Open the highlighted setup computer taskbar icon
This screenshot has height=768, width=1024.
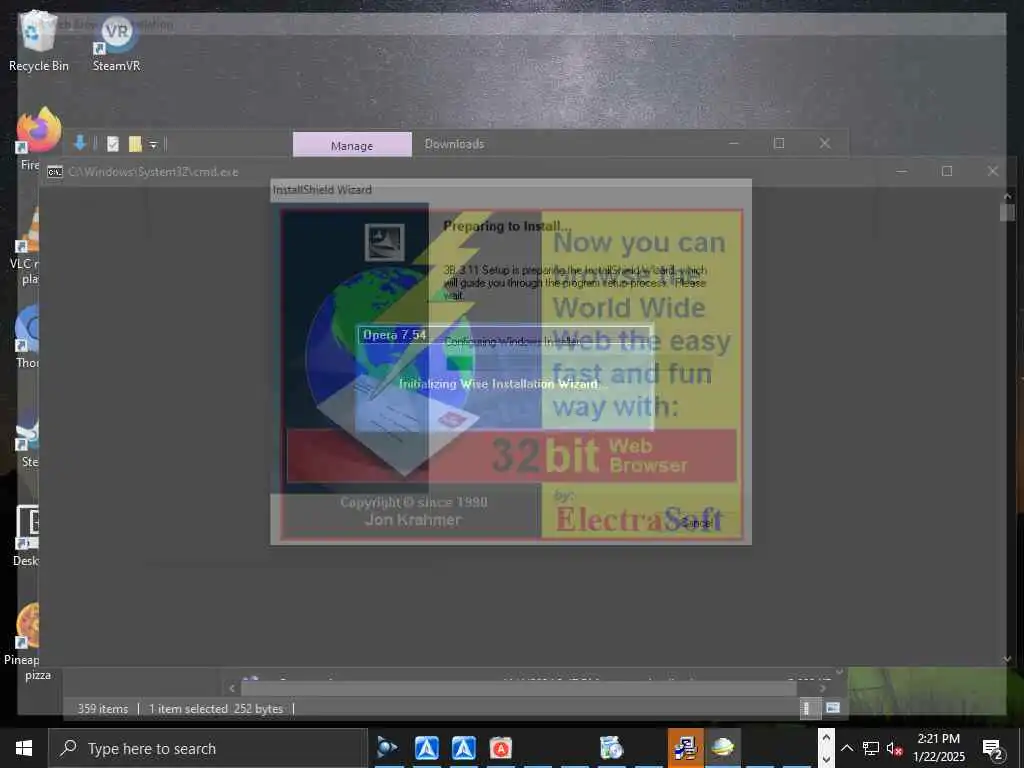tap(686, 748)
